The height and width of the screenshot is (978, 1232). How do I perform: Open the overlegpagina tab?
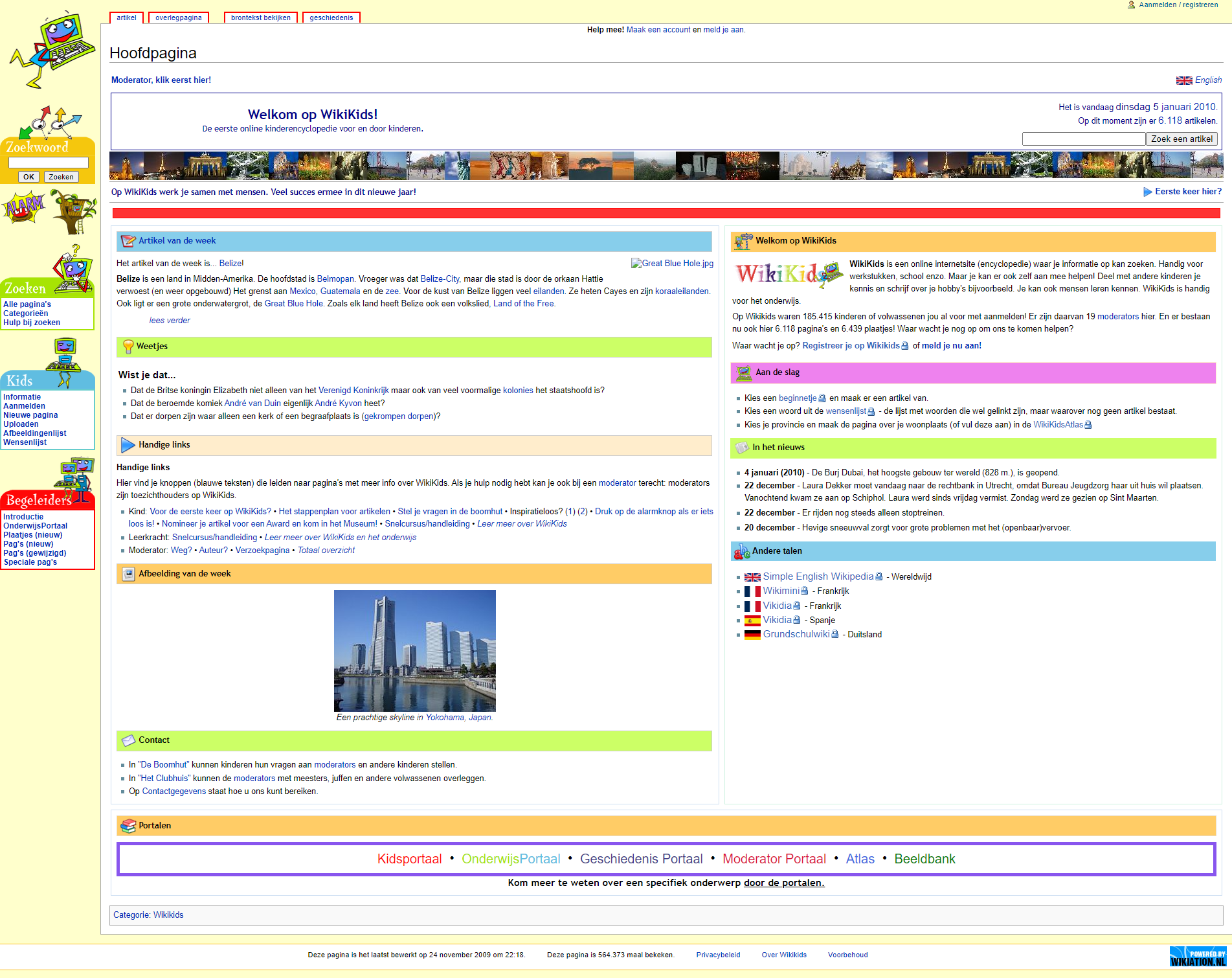coord(179,17)
